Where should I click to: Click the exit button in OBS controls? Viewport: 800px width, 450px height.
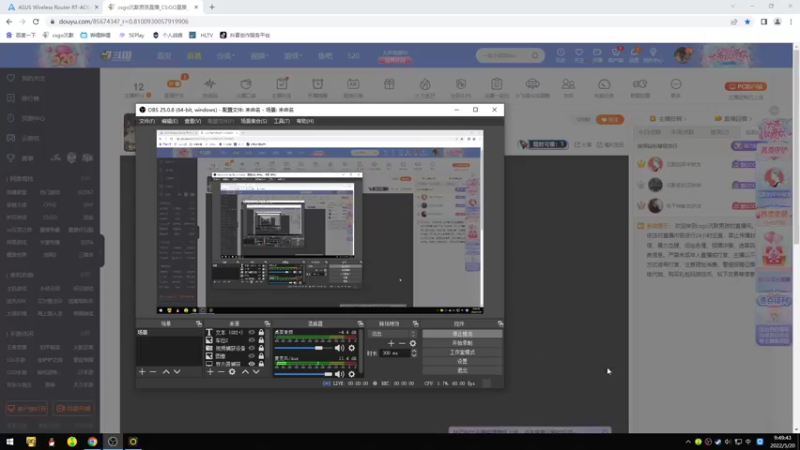tap(462, 370)
